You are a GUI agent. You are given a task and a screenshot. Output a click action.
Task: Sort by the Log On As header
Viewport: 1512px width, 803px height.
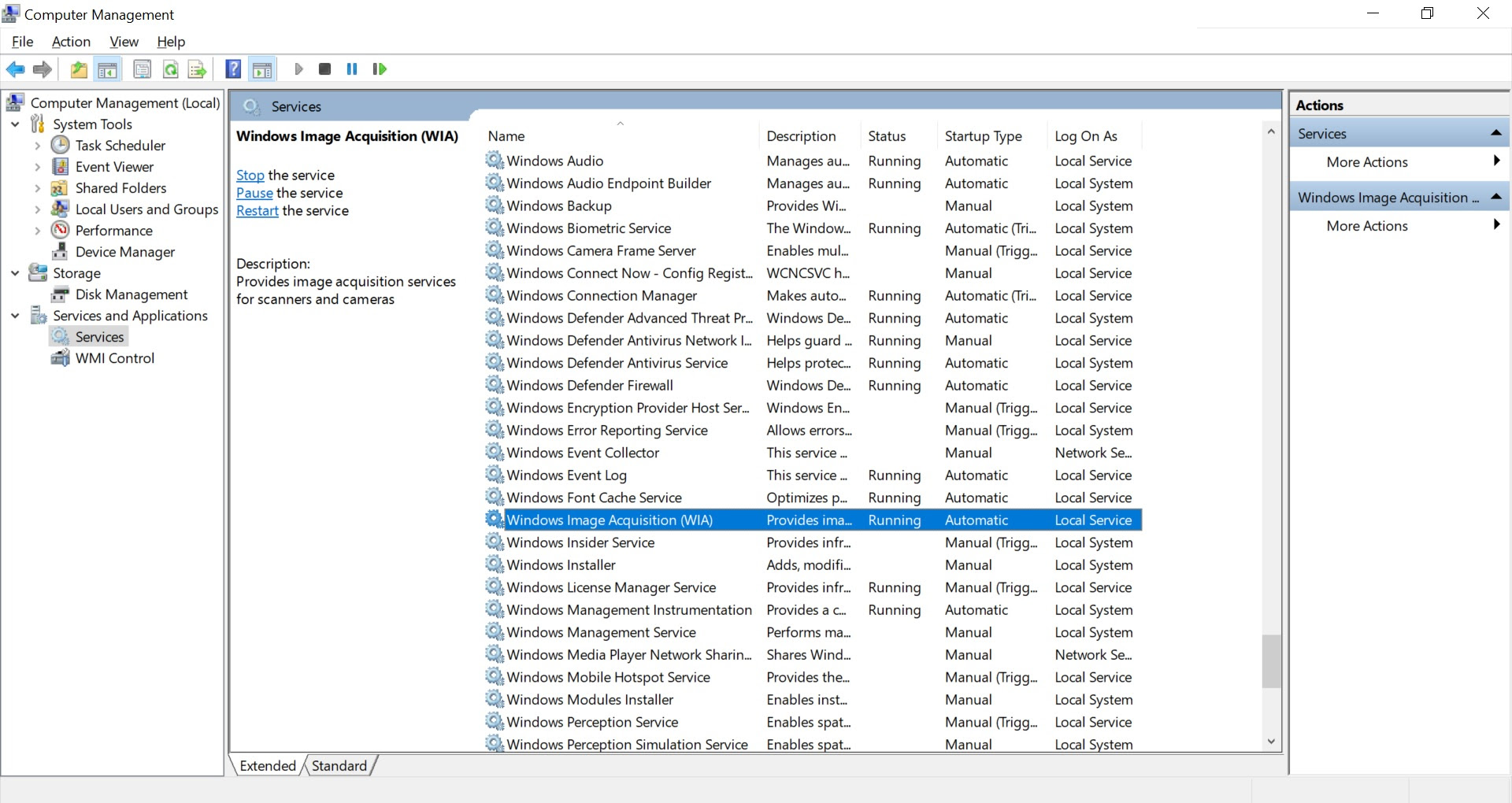click(1094, 136)
